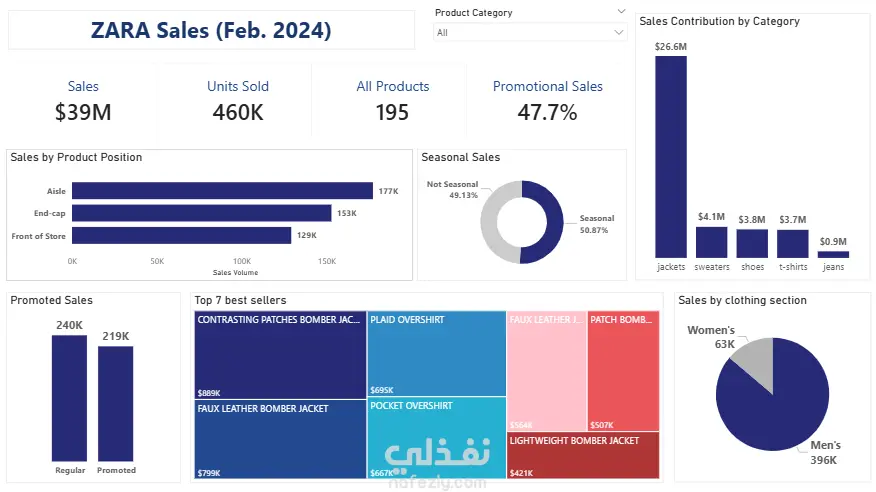Select the jeans bar in category chart
Image resolution: width=876 pixels, height=492 pixels.
[x=832, y=254]
